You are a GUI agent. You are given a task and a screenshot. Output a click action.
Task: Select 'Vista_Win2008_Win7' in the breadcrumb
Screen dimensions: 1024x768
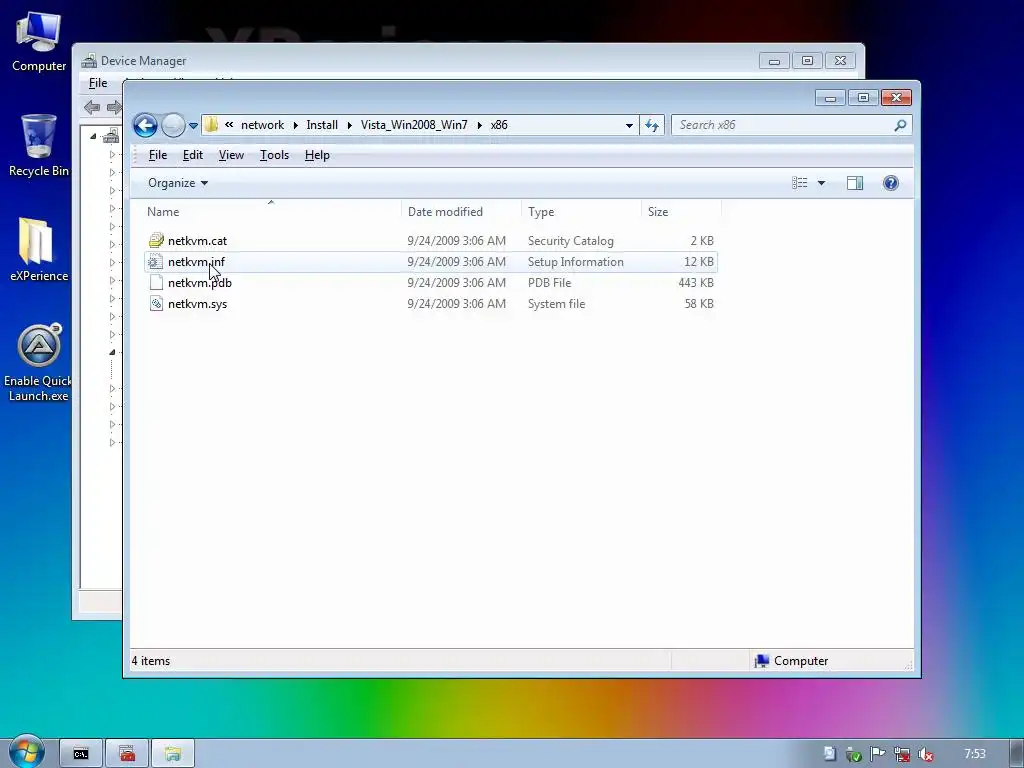pyautogui.click(x=414, y=125)
